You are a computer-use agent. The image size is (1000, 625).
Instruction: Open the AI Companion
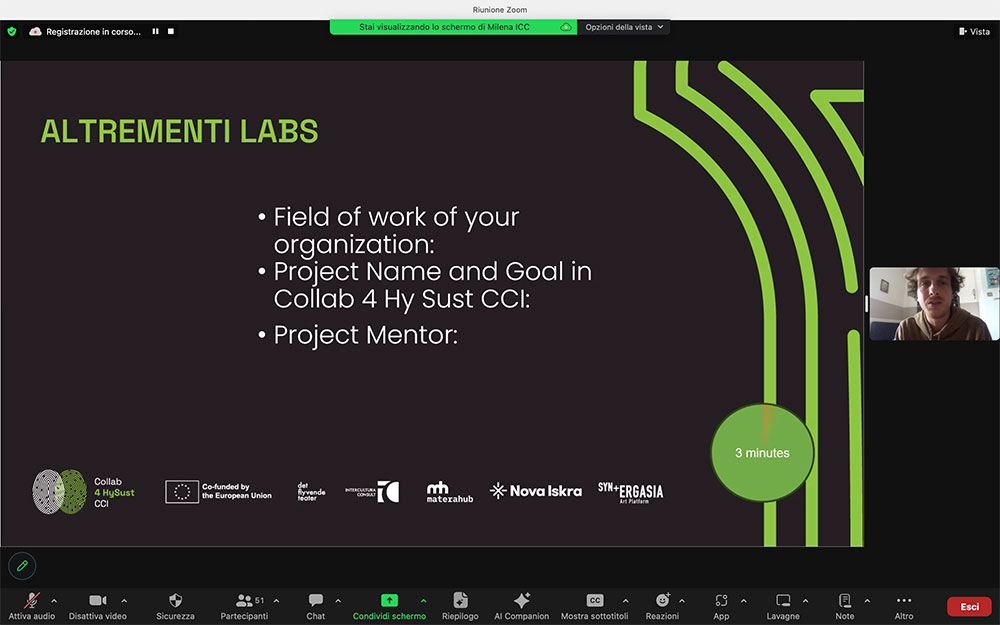tap(521, 605)
